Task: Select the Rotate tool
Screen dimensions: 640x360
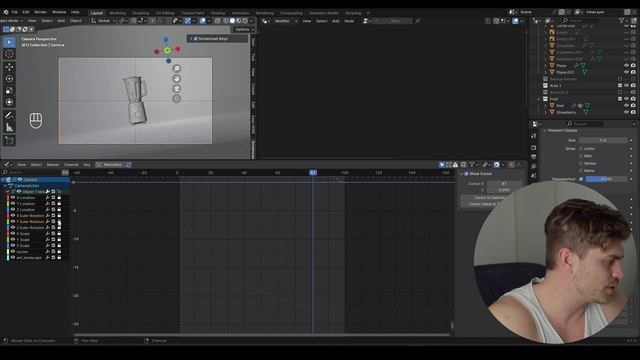Action: (9, 78)
